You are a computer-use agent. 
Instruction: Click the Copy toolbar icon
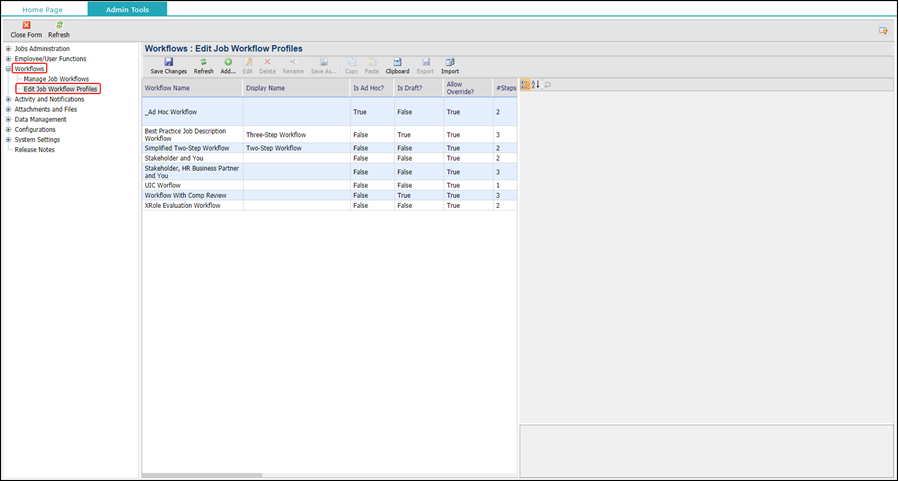351,62
